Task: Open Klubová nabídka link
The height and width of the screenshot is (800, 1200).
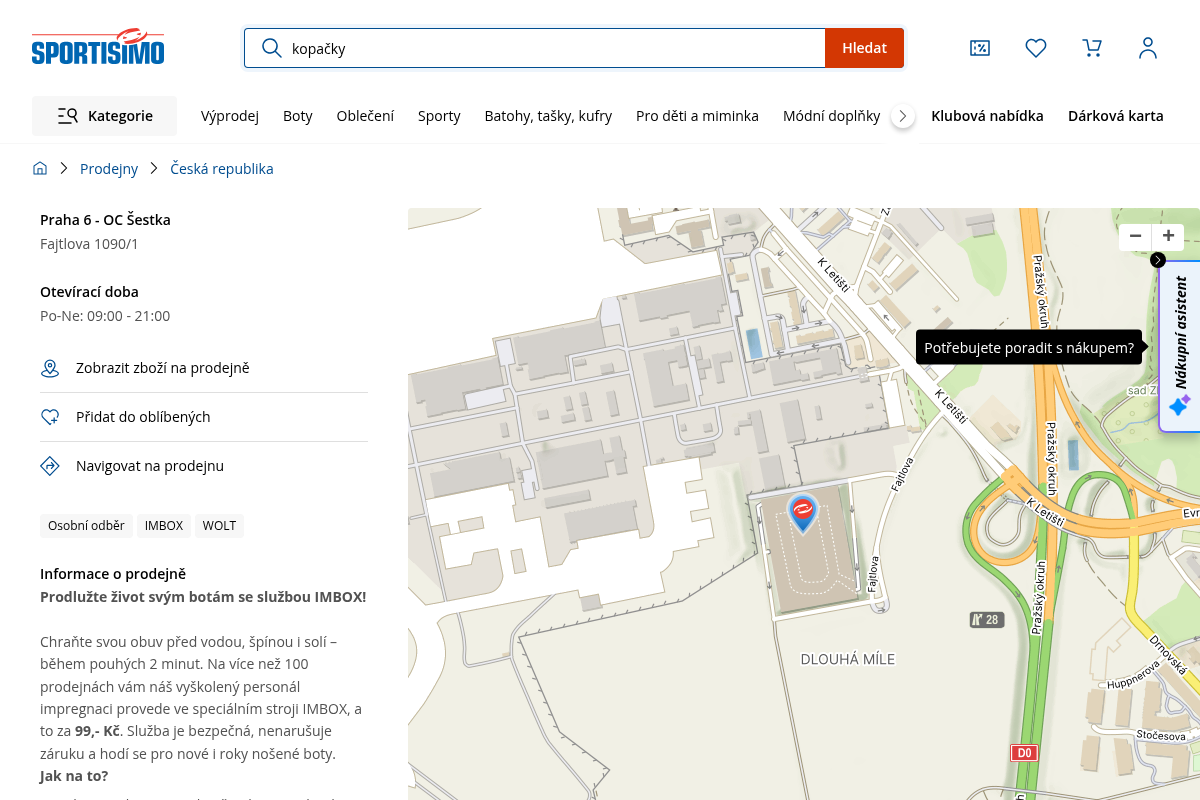Action: [987, 116]
